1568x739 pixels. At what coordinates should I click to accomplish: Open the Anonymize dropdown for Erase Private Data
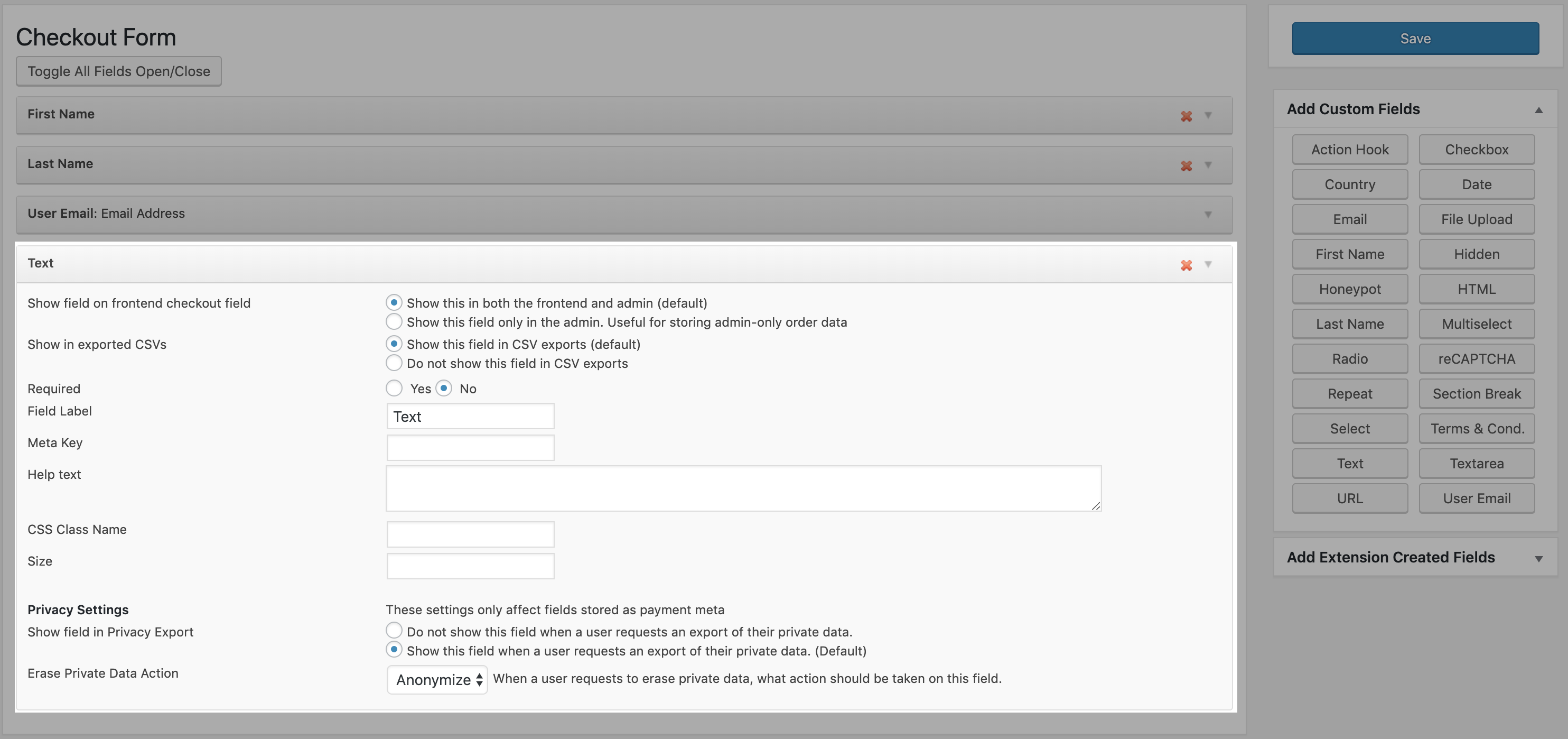(437, 678)
